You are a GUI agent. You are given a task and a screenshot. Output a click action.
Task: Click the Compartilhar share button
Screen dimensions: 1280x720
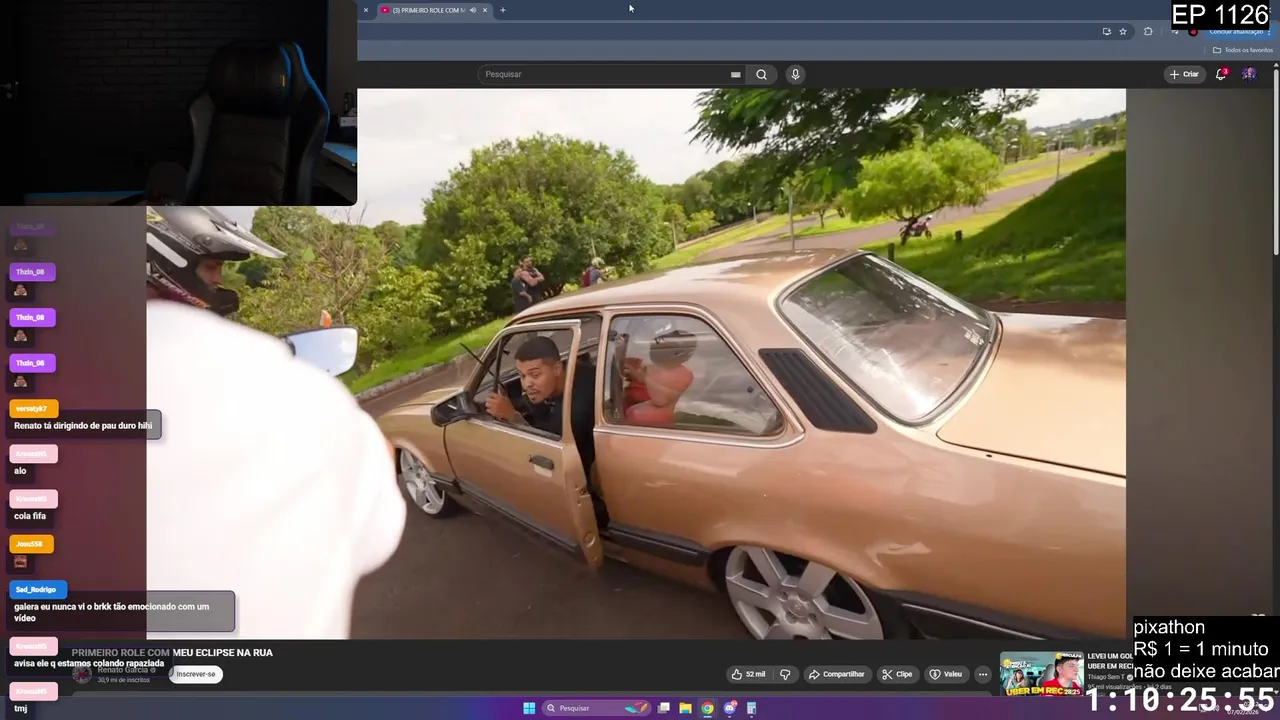836,674
